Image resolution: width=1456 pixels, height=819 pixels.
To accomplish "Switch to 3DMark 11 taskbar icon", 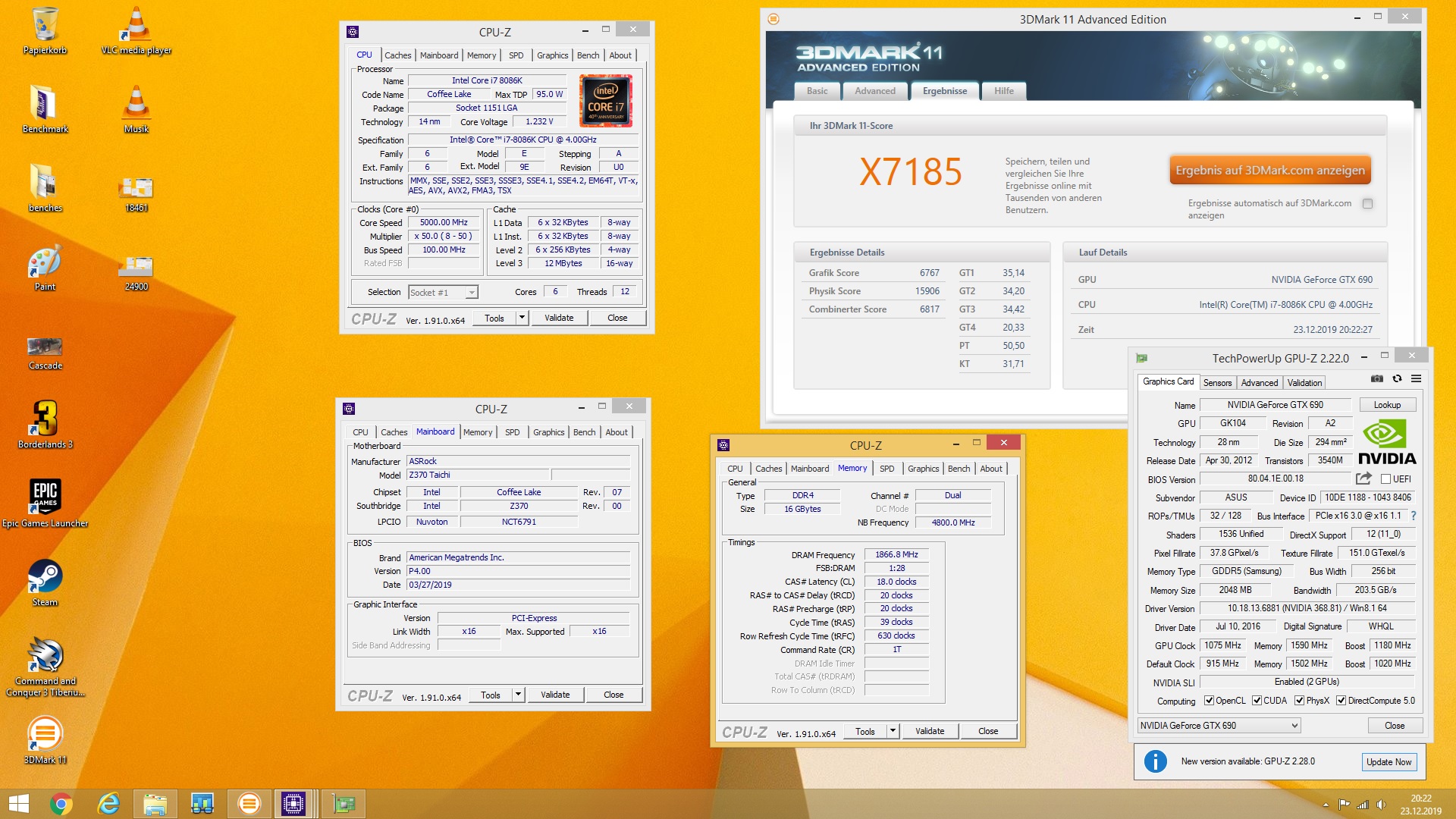I will [249, 804].
